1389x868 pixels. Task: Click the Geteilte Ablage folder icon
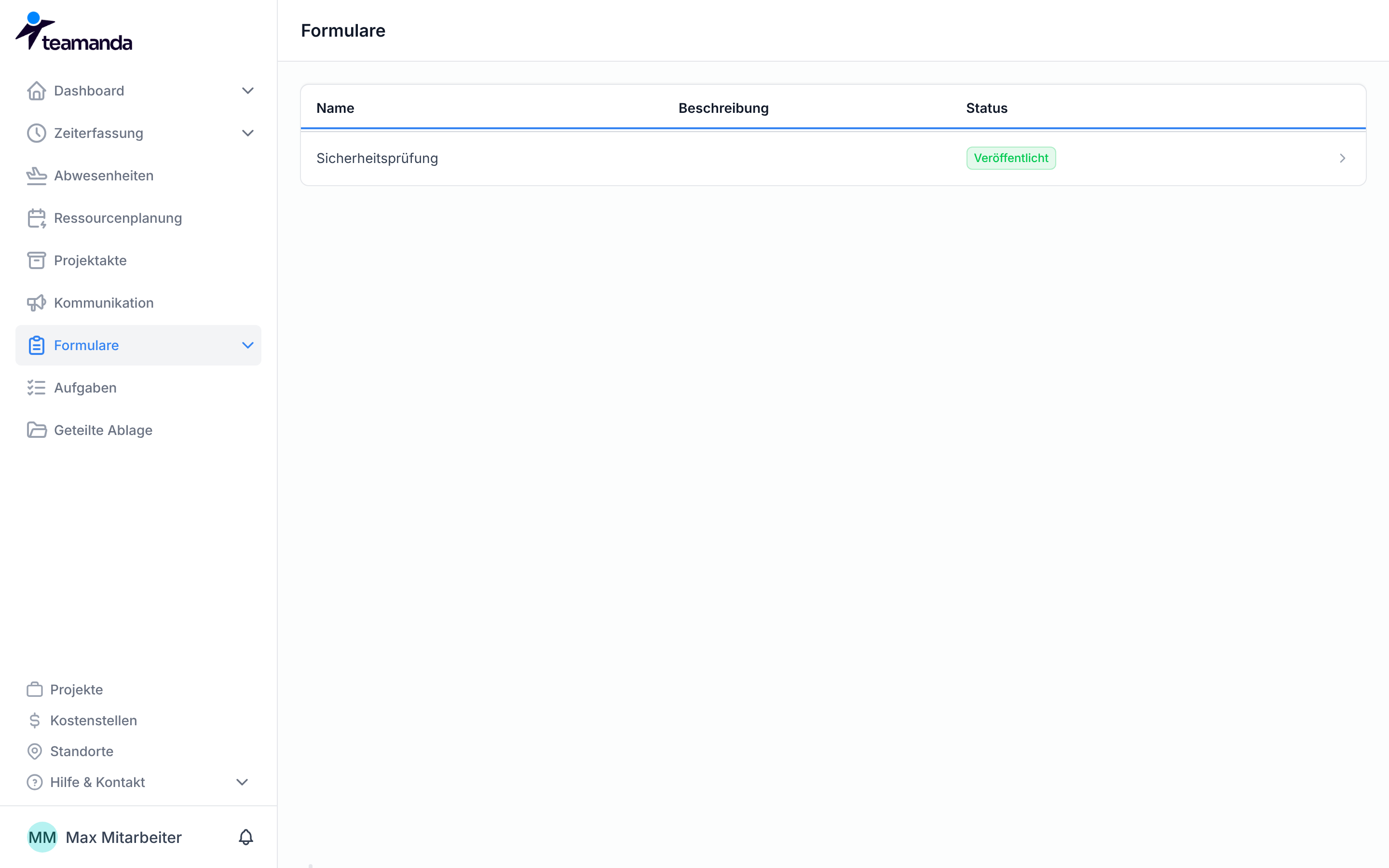[37, 431]
